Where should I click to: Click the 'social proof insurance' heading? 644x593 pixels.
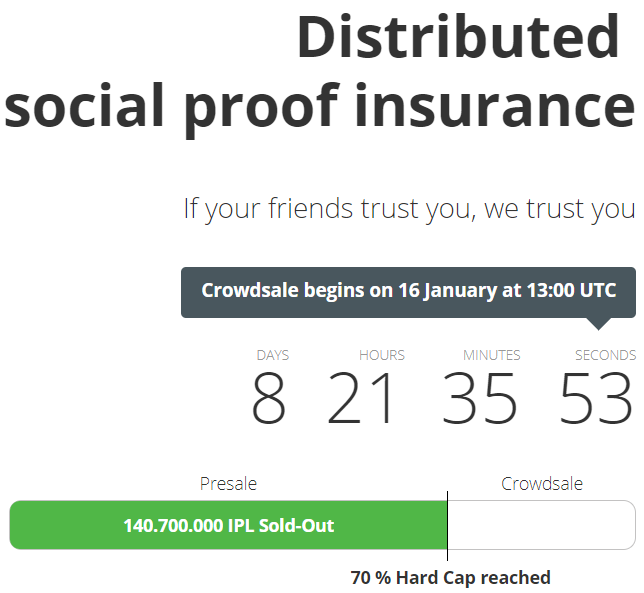coord(320,110)
